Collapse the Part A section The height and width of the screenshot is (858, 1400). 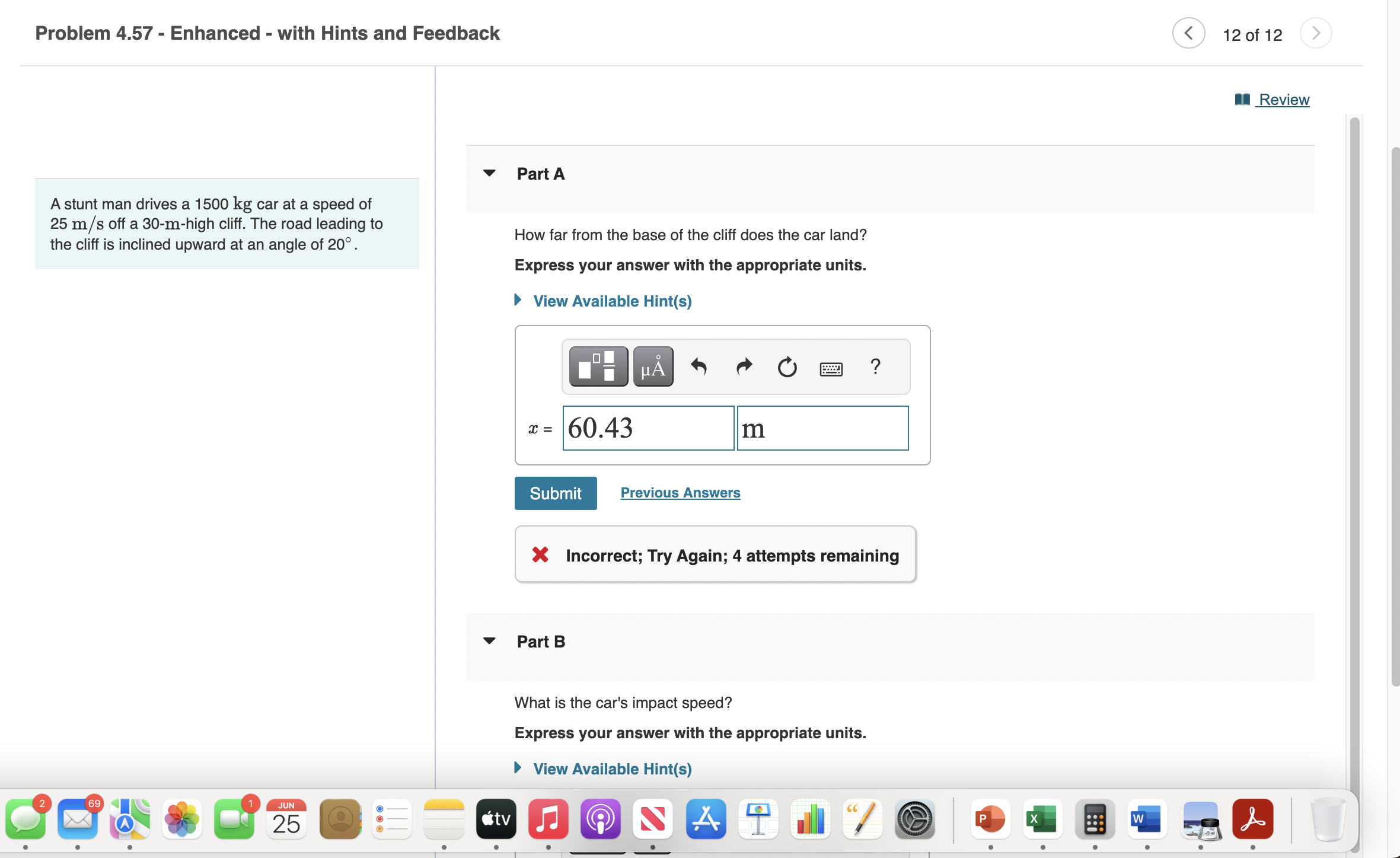[x=489, y=173]
